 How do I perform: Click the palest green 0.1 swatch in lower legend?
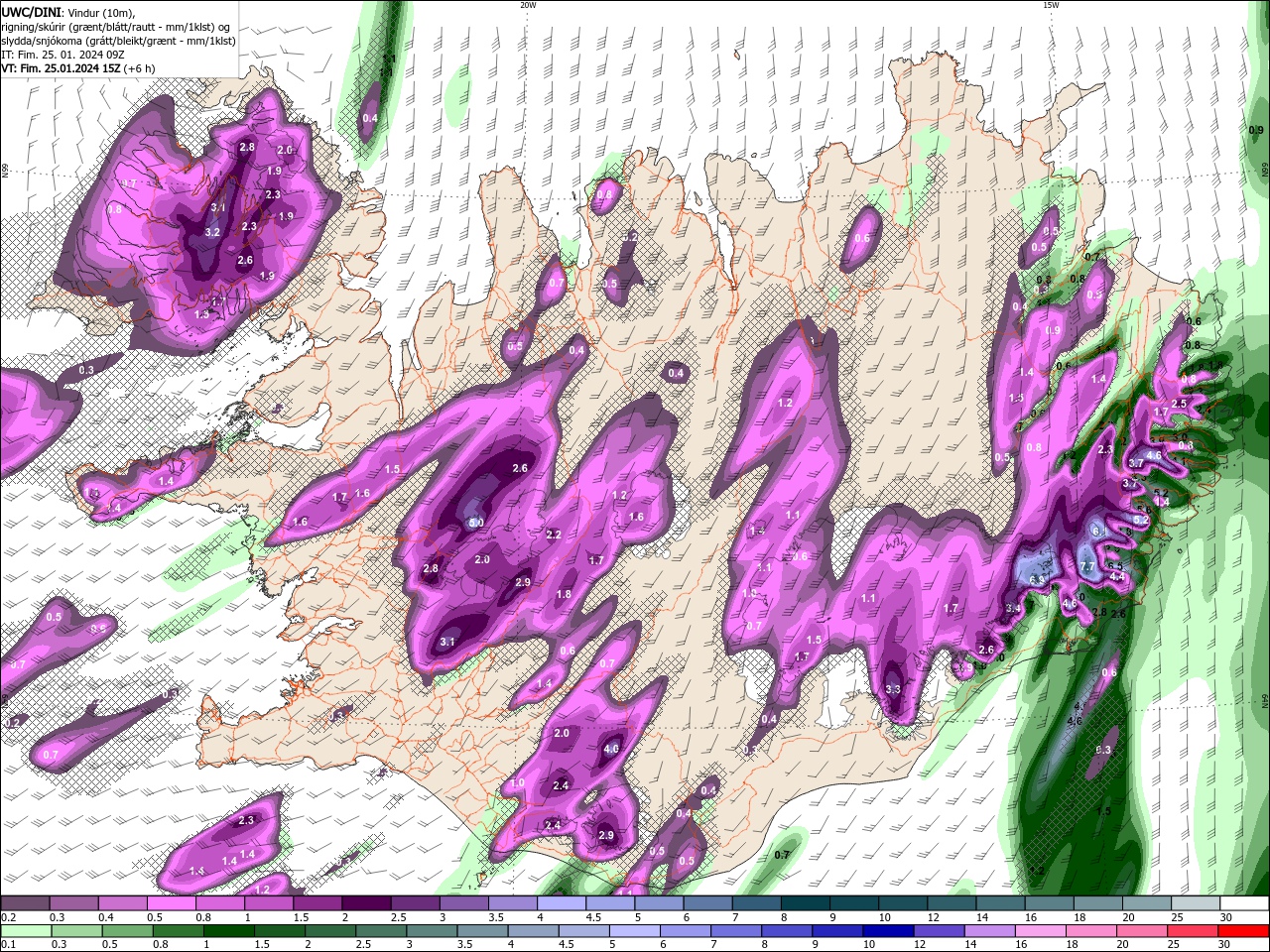pos(26,931)
